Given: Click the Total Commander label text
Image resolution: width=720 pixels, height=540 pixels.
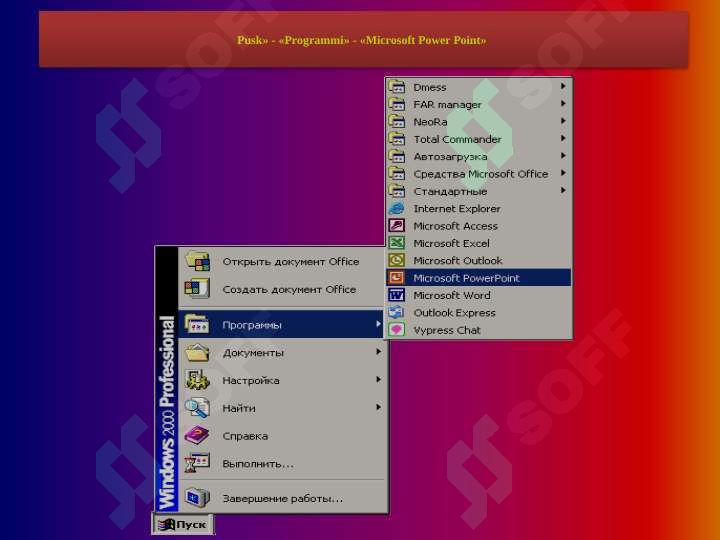Looking at the screenshot, I should (x=457, y=139).
